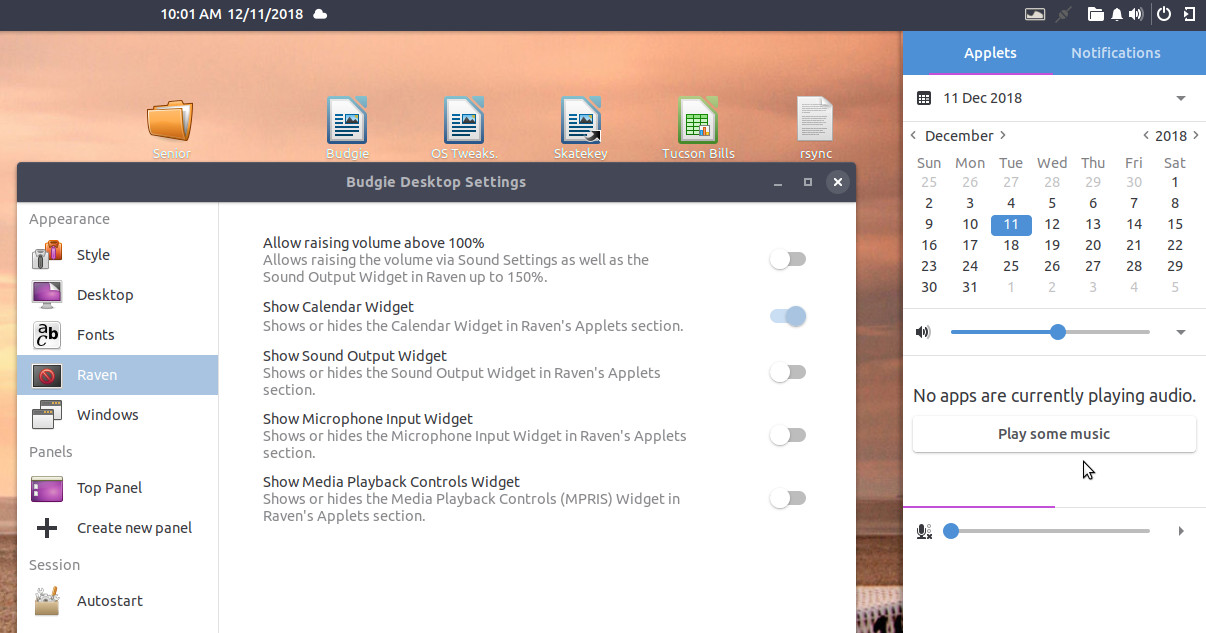The image size is (1206, 633).
Task: Click the output volume slider handle
Action: (1058, 332)
